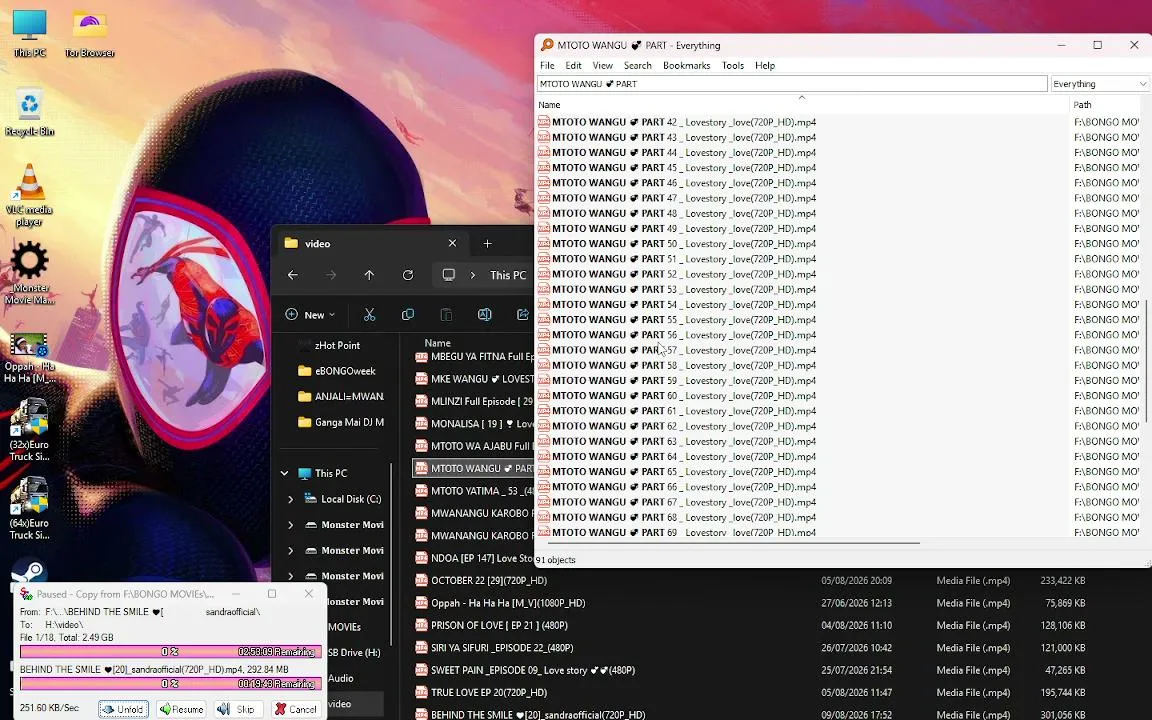This screenshot has width=1152, height=720.
Task: Click Everything app magnifier title icon
Action: click(x=547, y=45)
